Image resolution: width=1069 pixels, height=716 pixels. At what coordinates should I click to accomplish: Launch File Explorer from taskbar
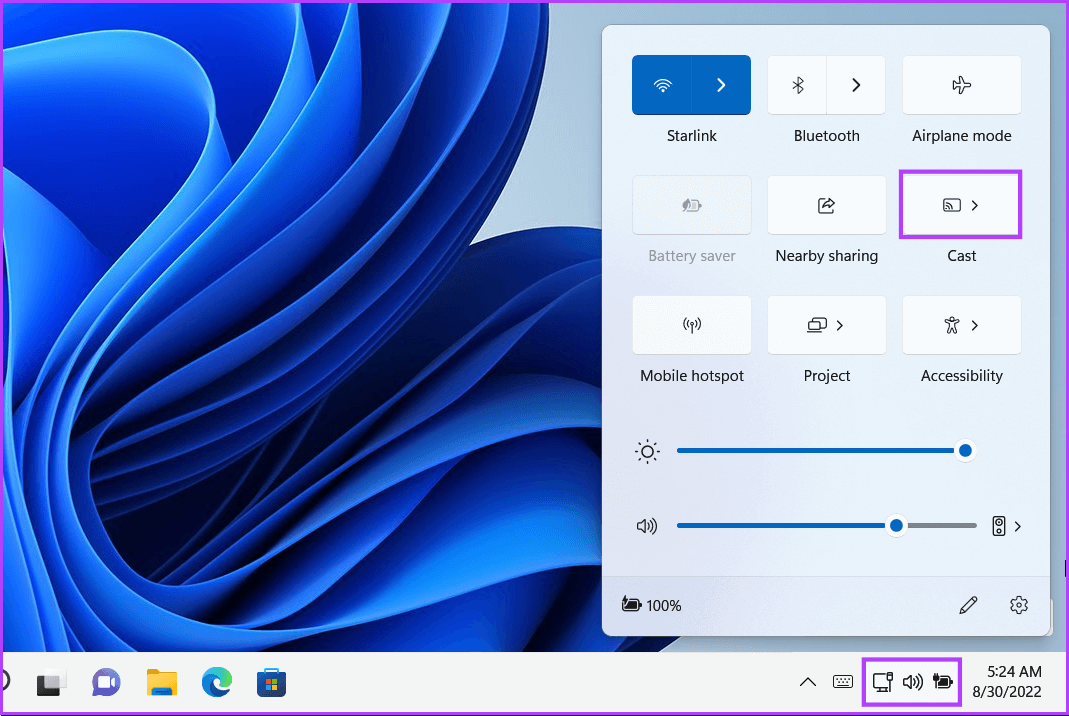(162, 683)
